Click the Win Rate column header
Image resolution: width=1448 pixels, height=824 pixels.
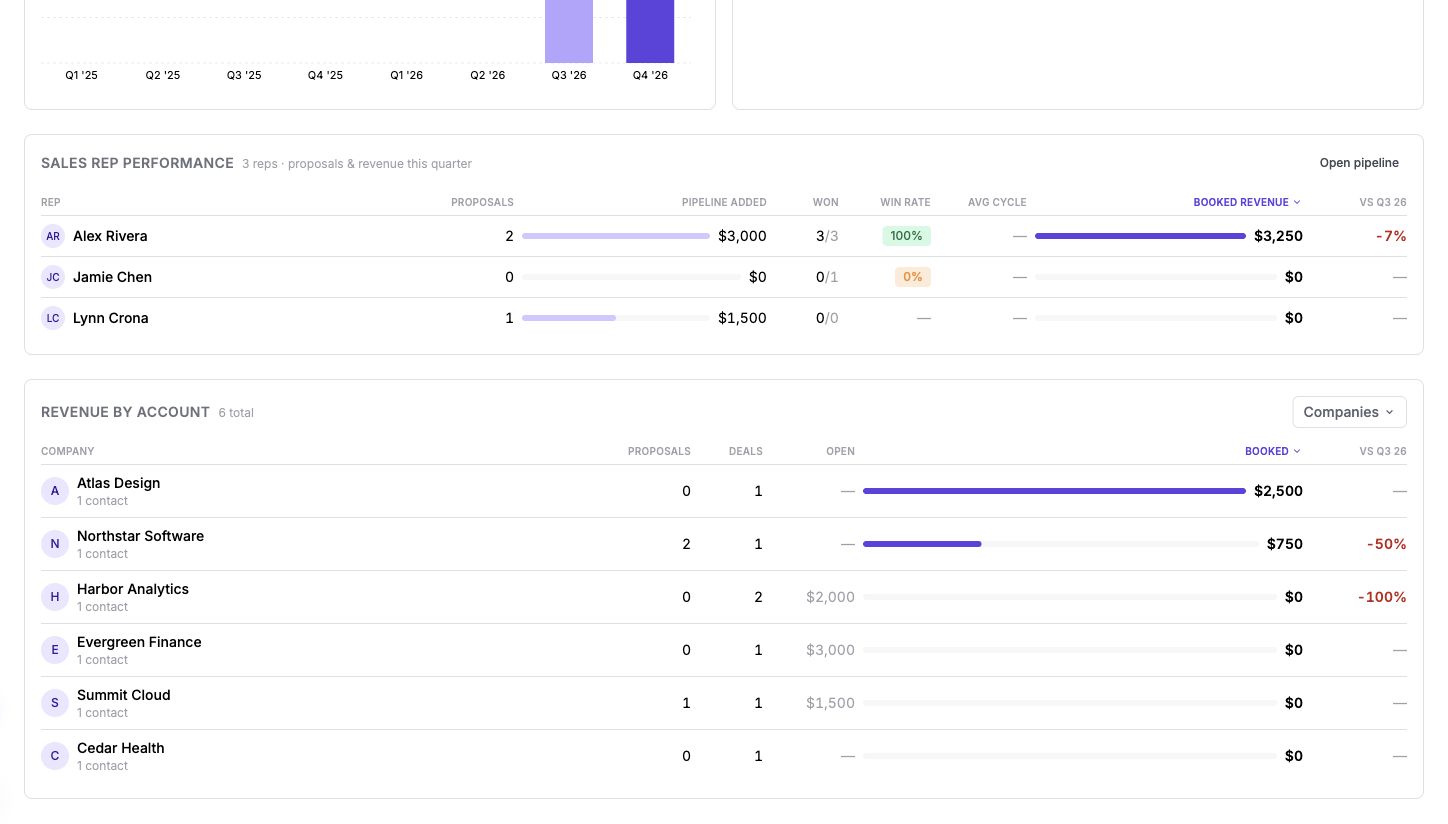(x=905, y=202)
